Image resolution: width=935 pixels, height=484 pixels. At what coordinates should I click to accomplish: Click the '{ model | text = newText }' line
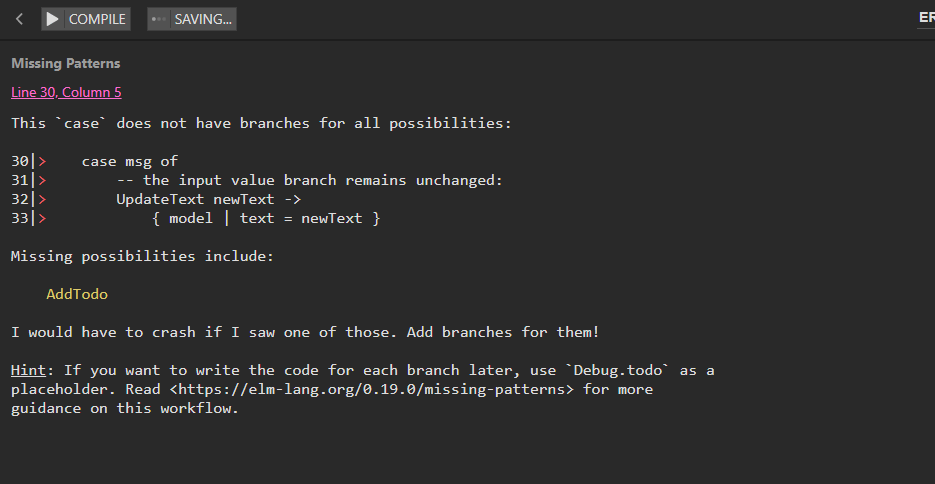pyautogui.click(x=266, y=218)
